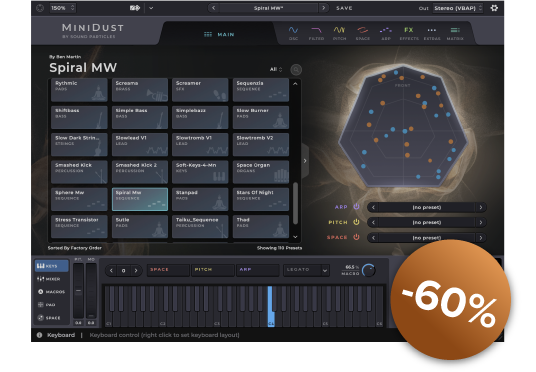Select the Taiku_Sequence preset

[x=200, y=226]
